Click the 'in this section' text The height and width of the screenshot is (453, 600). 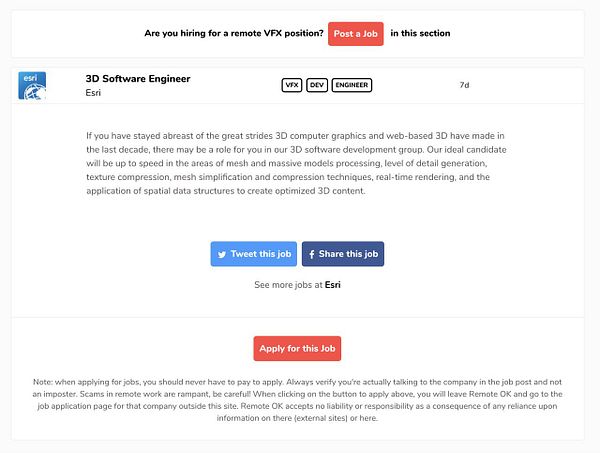pyautogui.click(x=420, y=33)
